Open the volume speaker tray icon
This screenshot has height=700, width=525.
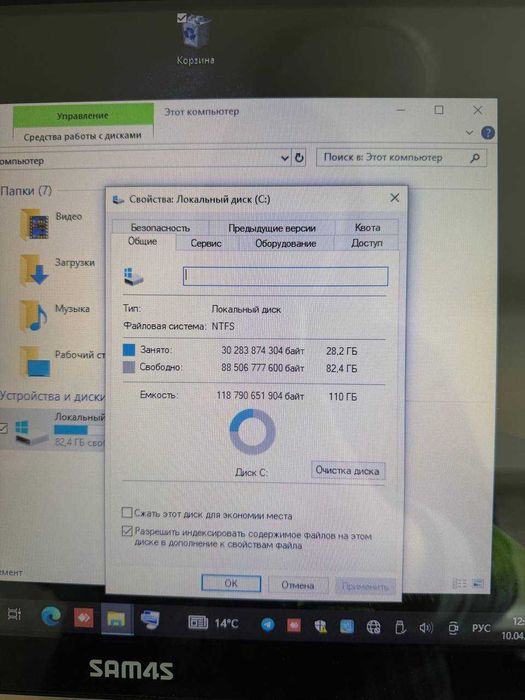click(425, 628)
